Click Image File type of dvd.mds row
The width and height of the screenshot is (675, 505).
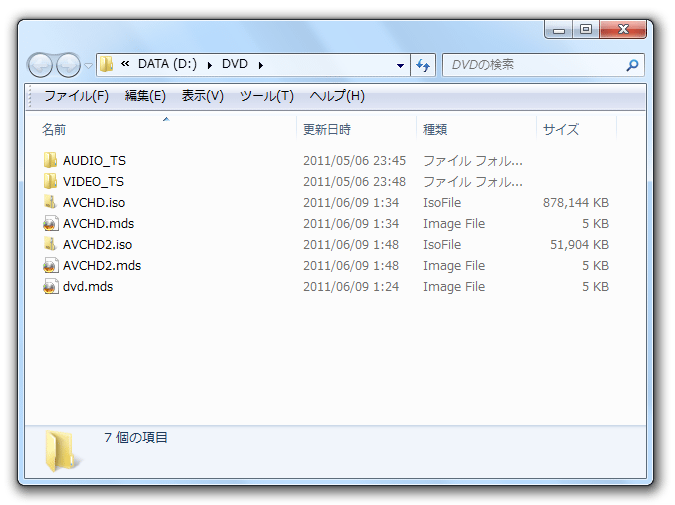coord(454,287)
